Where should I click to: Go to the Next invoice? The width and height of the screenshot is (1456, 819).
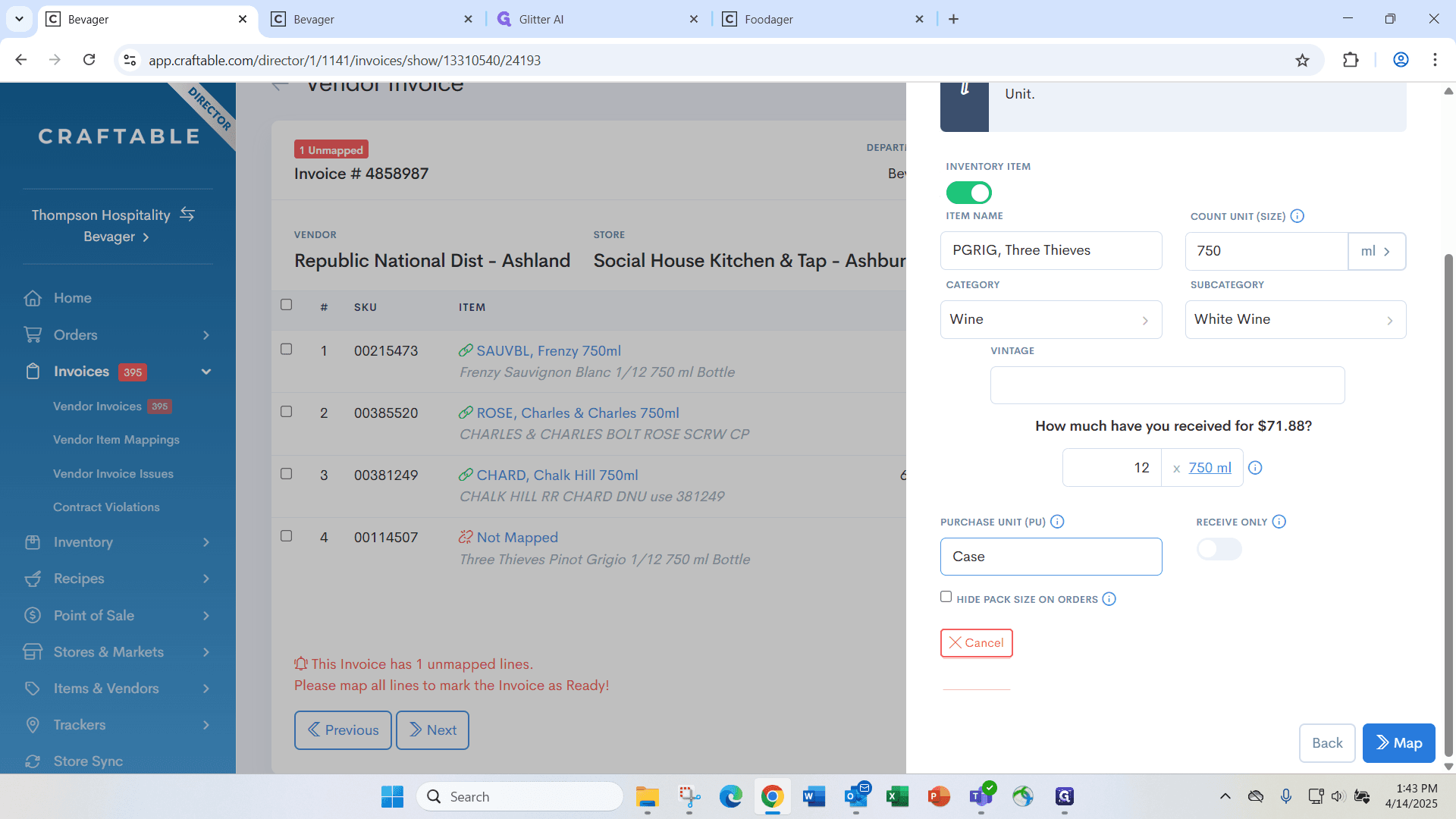coord(432,730)
